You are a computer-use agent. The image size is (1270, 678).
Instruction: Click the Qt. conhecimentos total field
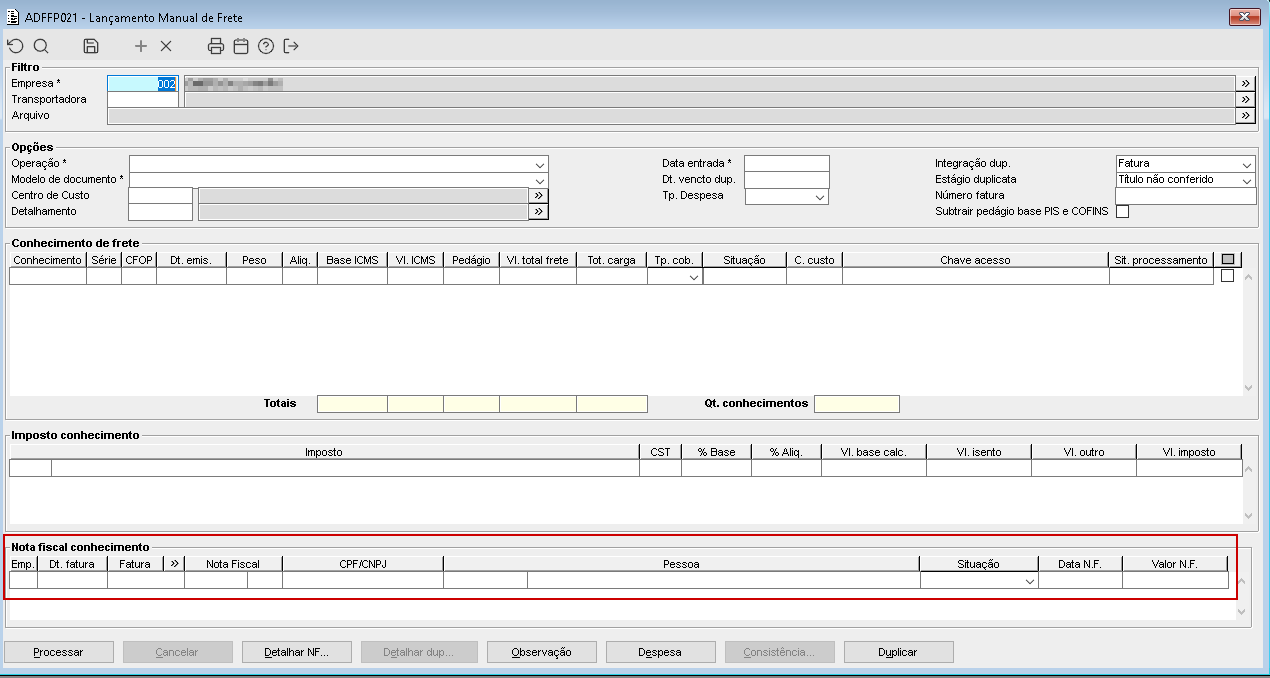tap(856, 404)
